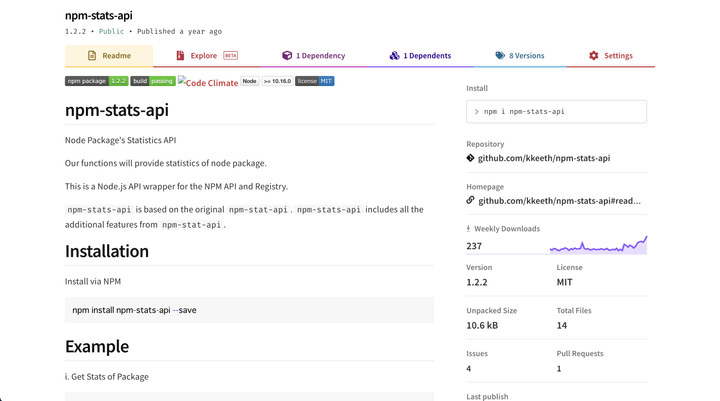The width and height of the screenshot is (720, 401).
Task: Click the broken Code Climate image icon
Action: click(x=183, y=81)
